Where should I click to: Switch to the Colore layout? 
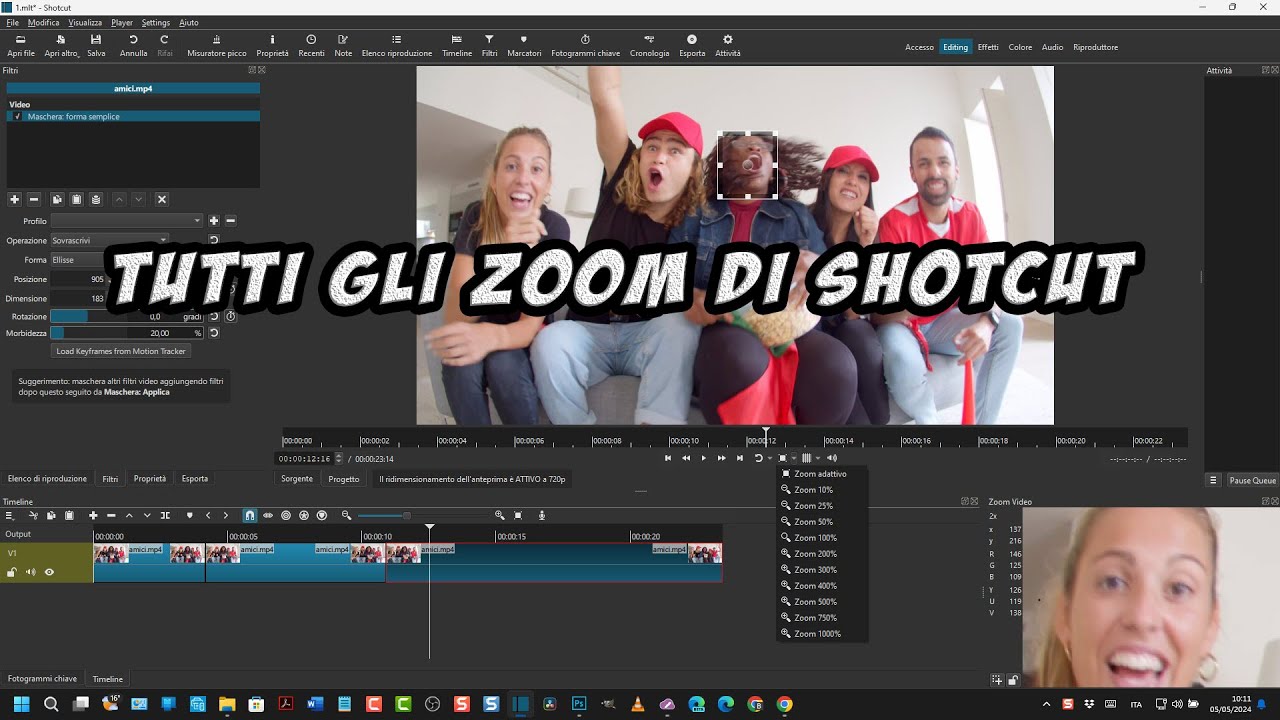click(1020, 47)
